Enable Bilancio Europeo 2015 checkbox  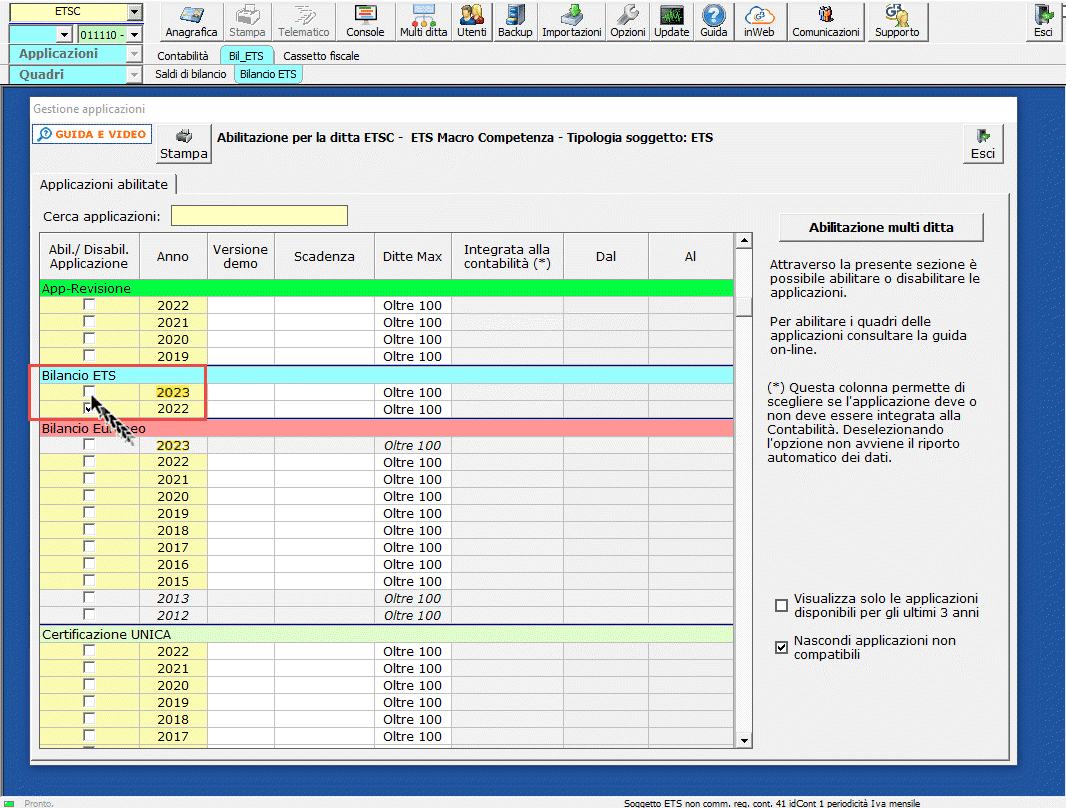tap(89, 580)
